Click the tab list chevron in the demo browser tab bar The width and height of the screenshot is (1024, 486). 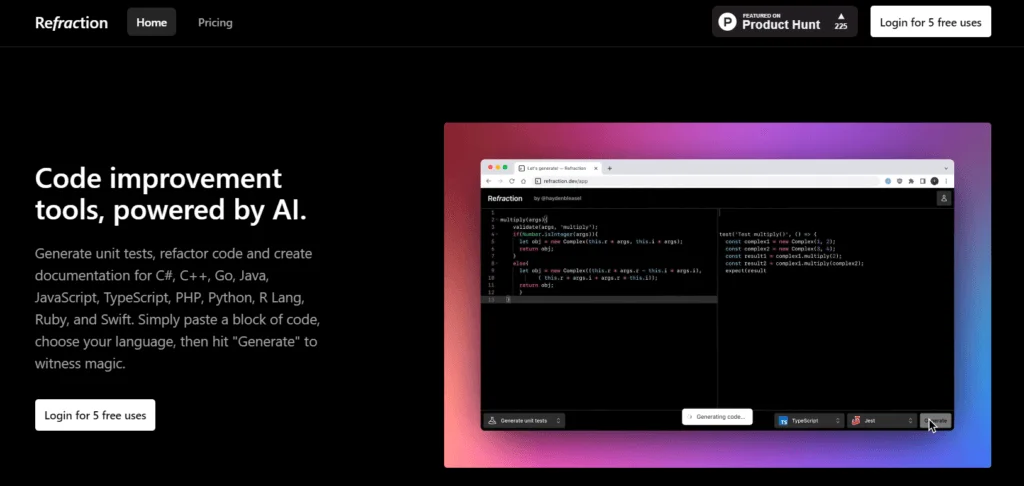pyautogui.click(x=946, y=168)
